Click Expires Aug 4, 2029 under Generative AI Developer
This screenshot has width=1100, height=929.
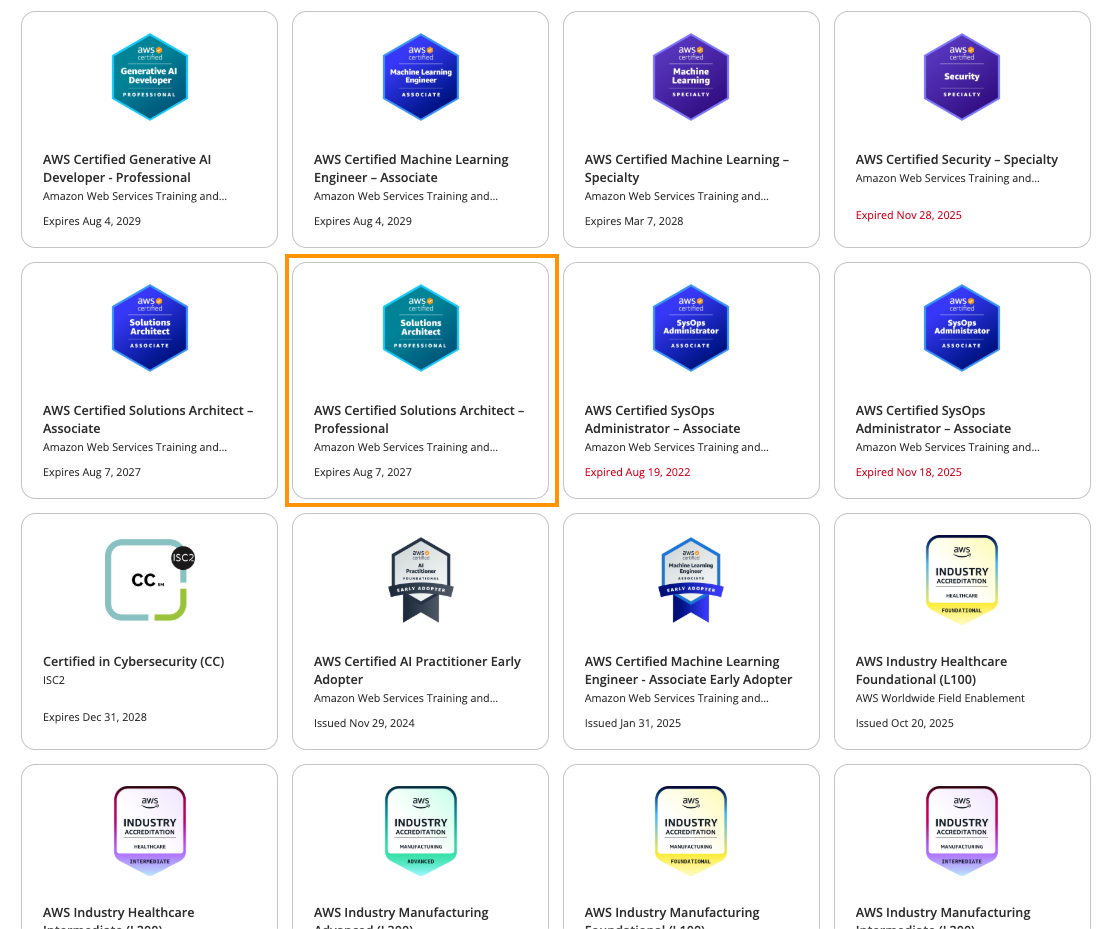(x=92, y=221)
